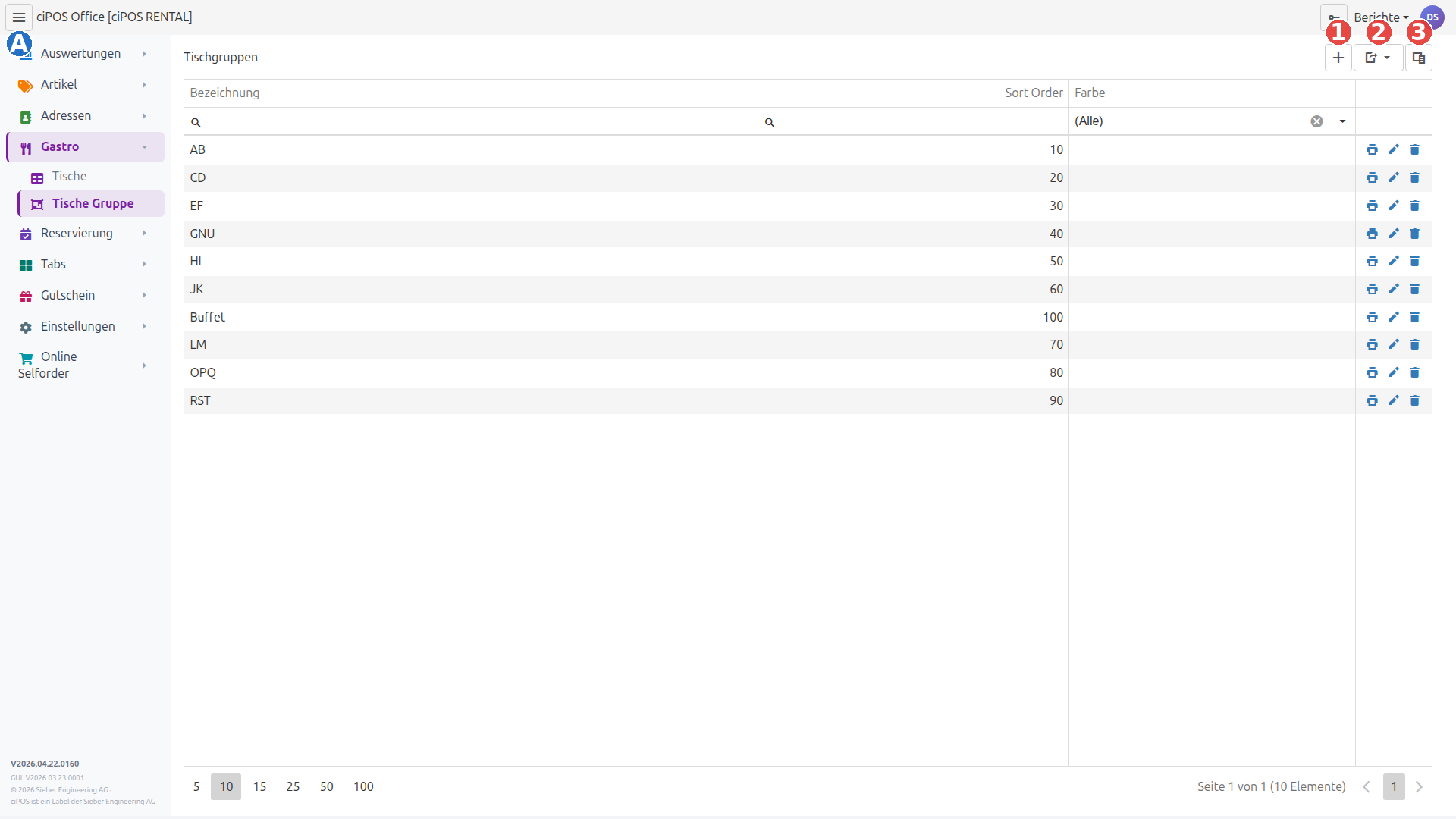
Task: Focus the Sort Order filter field
Action: coord(913,121)
